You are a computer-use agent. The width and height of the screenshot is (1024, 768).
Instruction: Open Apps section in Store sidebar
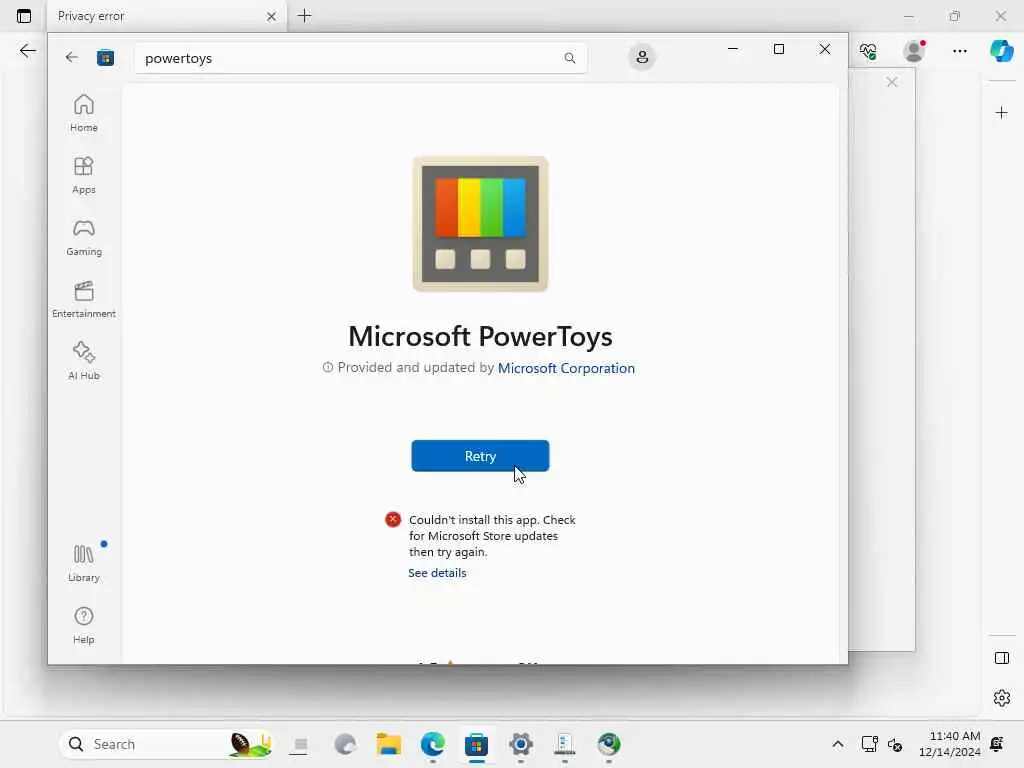84,175
